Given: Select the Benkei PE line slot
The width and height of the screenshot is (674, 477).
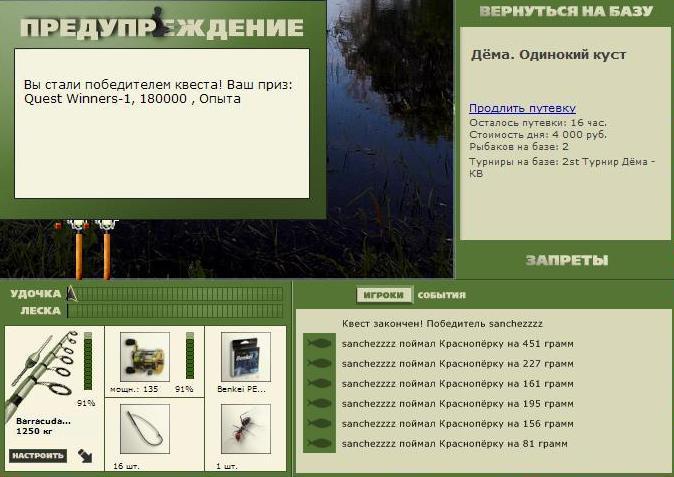Looking at the screenshot, I should (246, 357).
